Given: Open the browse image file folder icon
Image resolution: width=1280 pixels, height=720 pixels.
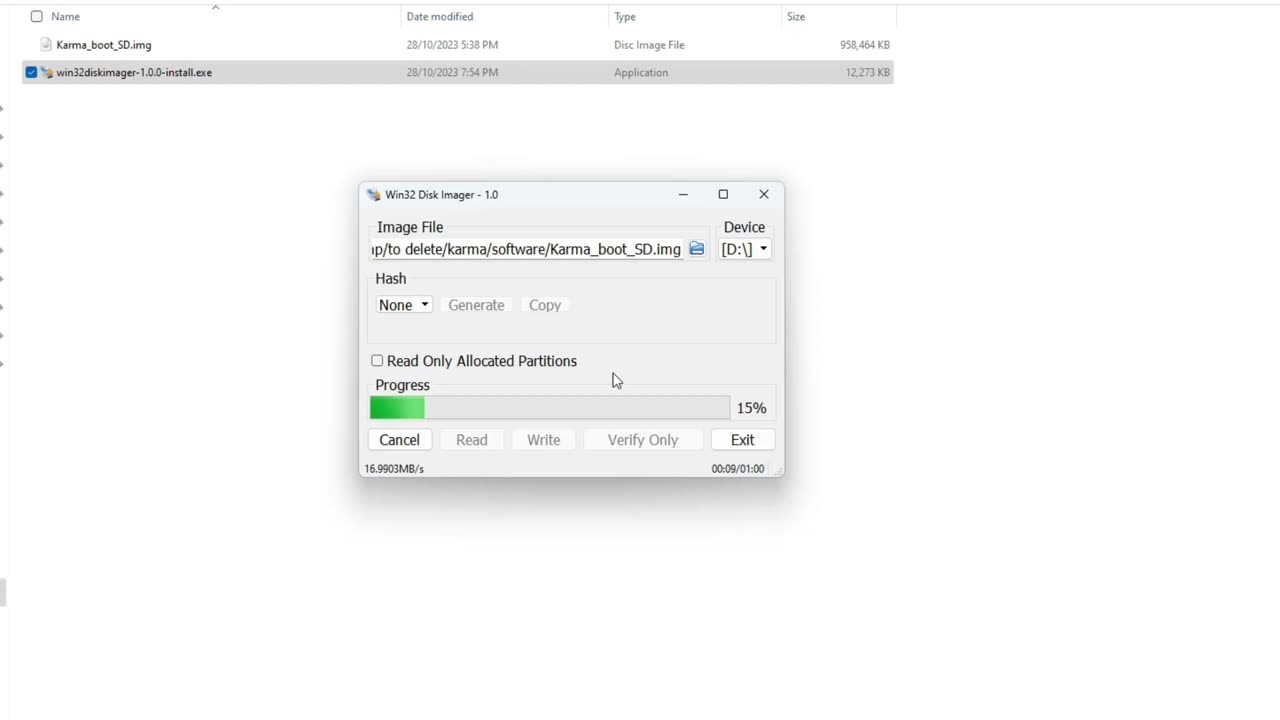Looking at the screenshot, I should [697, 249].
